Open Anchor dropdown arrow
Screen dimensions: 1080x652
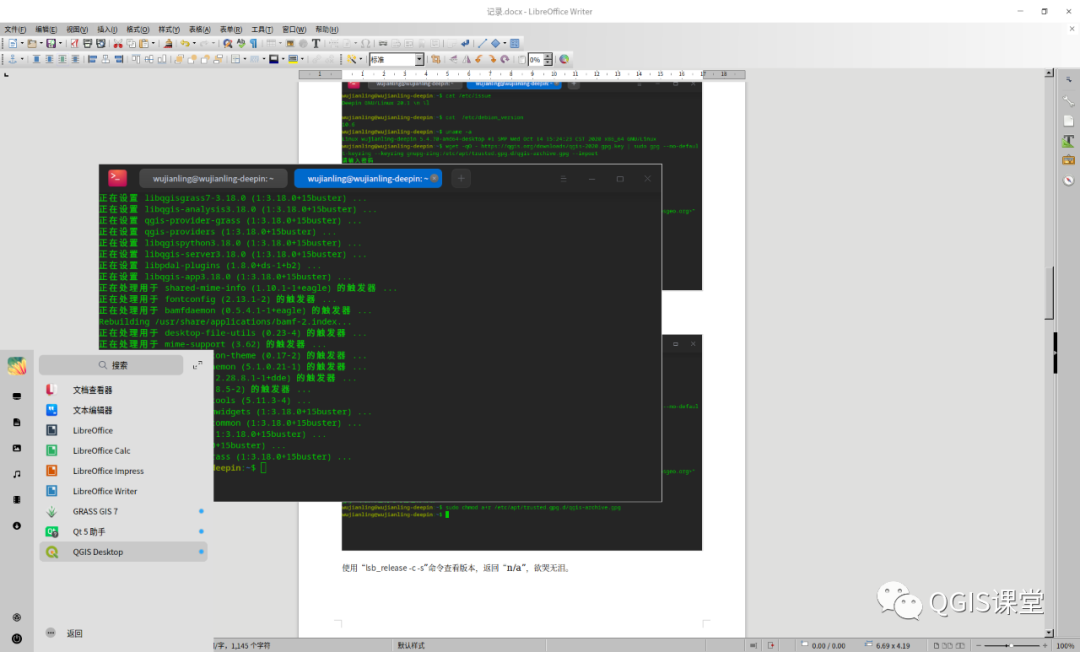click(22, 59)
